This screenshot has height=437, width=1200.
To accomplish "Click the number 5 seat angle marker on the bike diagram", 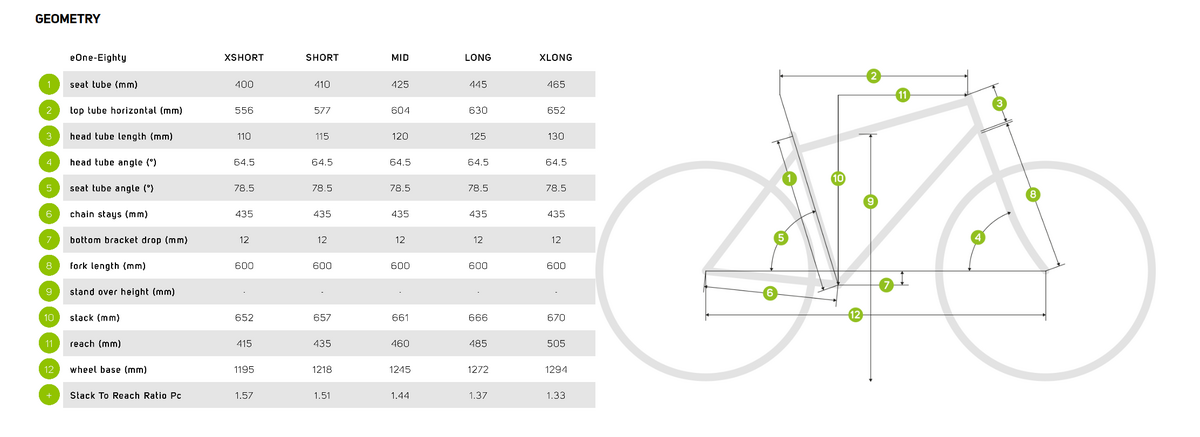I will coord(781,237).
